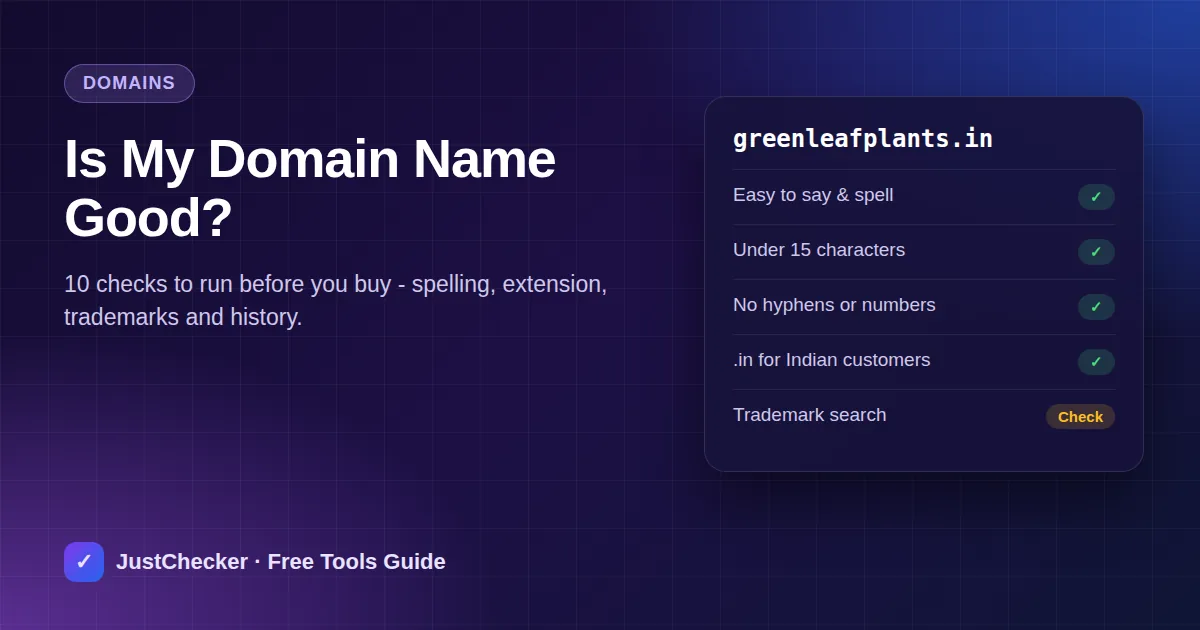Click the JustChecker · Free Tools Guide text
The height and width of the screenshot is (630, 1200).
pos(281,562)
